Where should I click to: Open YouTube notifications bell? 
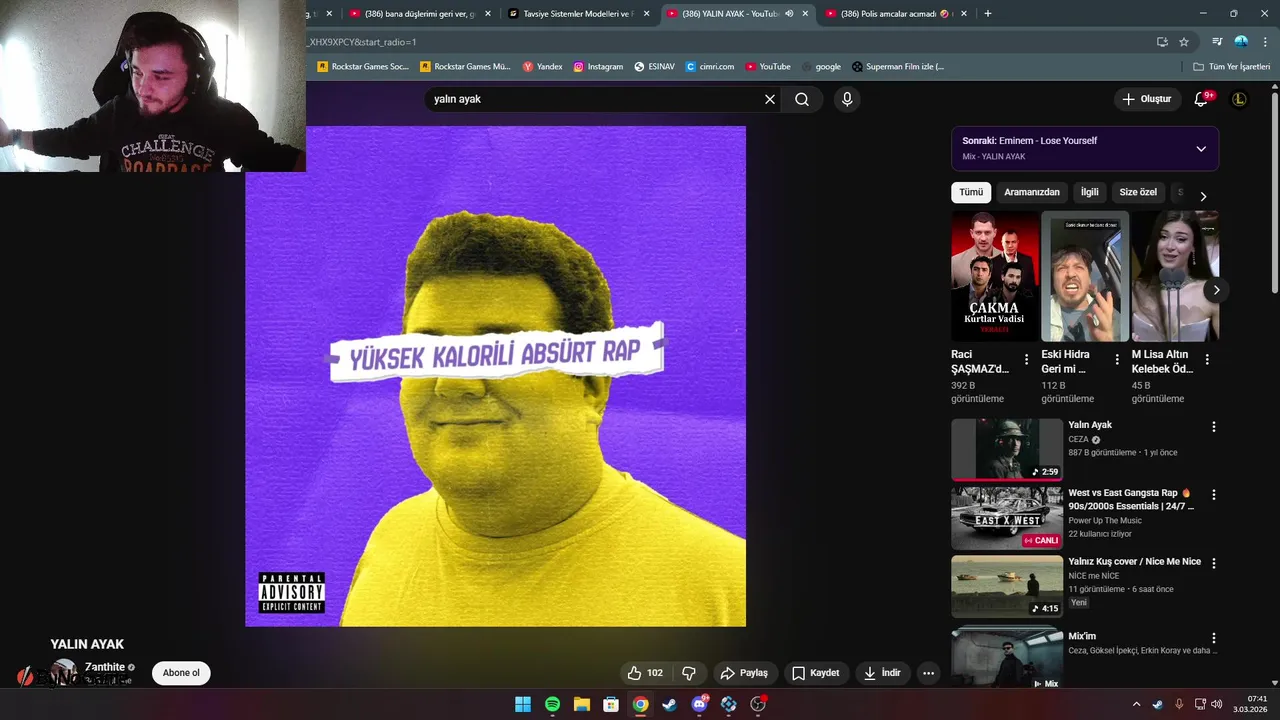[x=1202, y=99]
